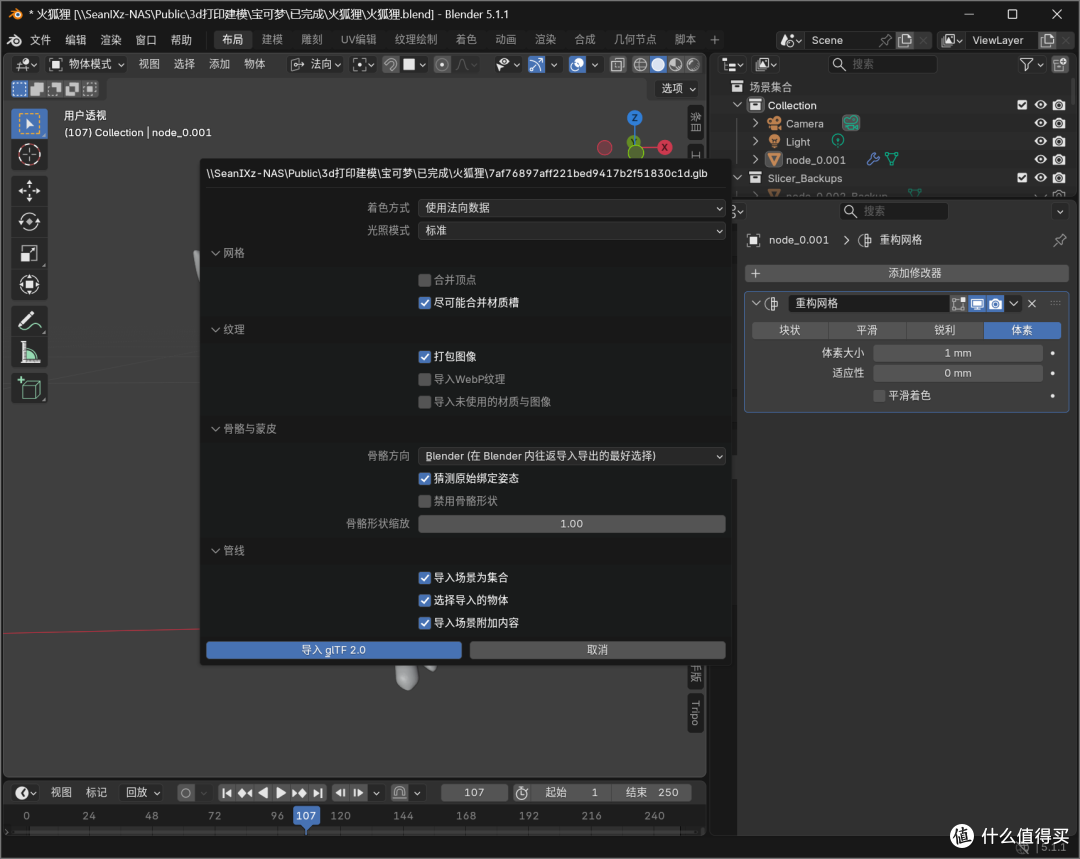1080x859 pixels.
Task: Pin the properties editor context
Action: [1059, 240]
